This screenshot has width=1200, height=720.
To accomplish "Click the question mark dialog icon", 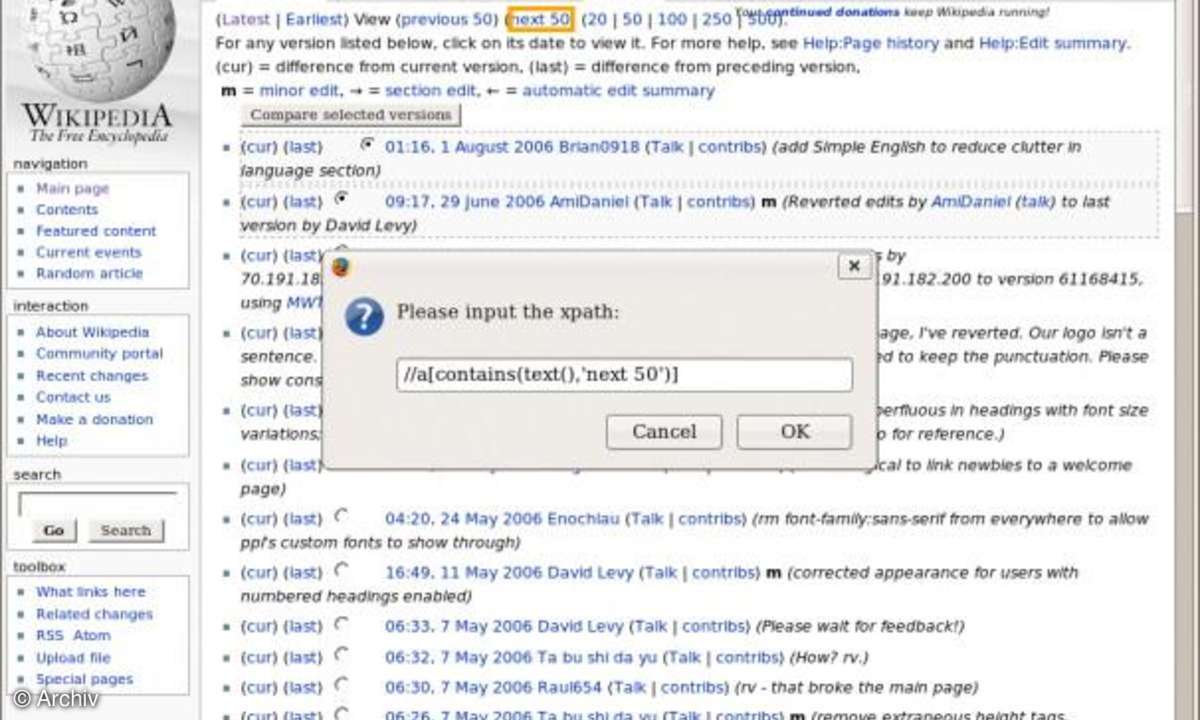I will point(364,316).
